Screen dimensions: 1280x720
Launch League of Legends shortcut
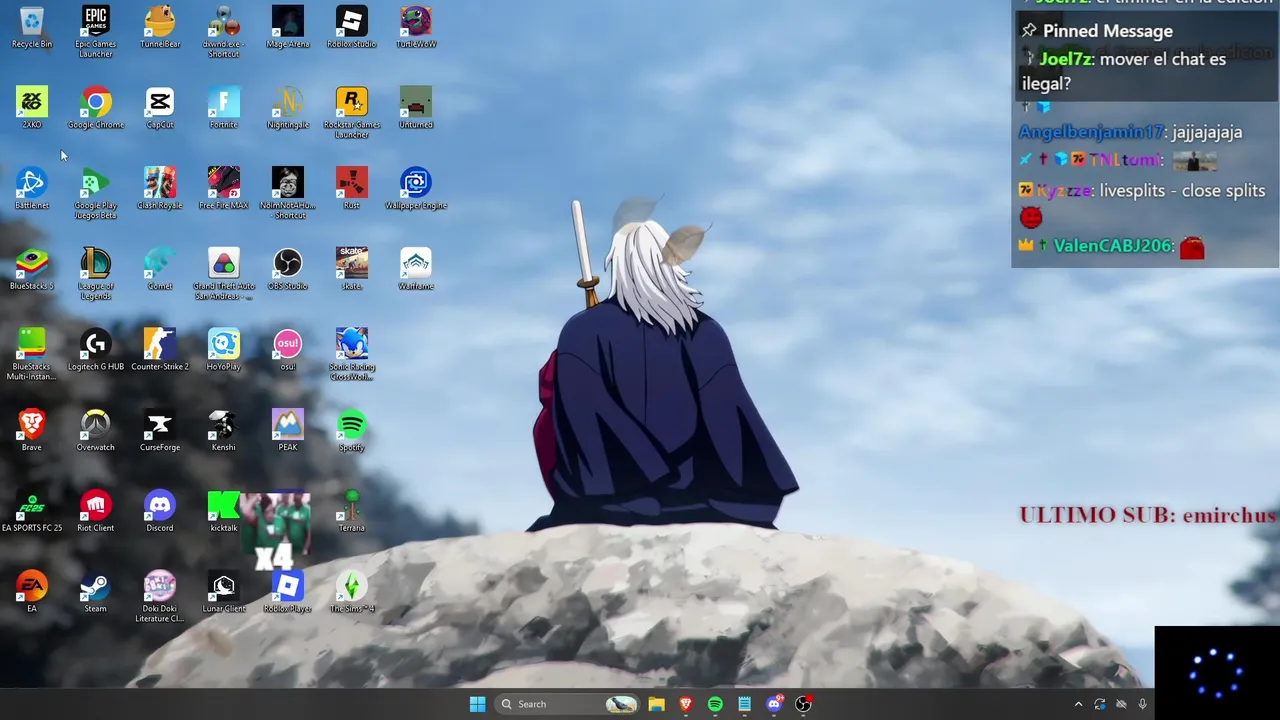(x=96, y=274)
